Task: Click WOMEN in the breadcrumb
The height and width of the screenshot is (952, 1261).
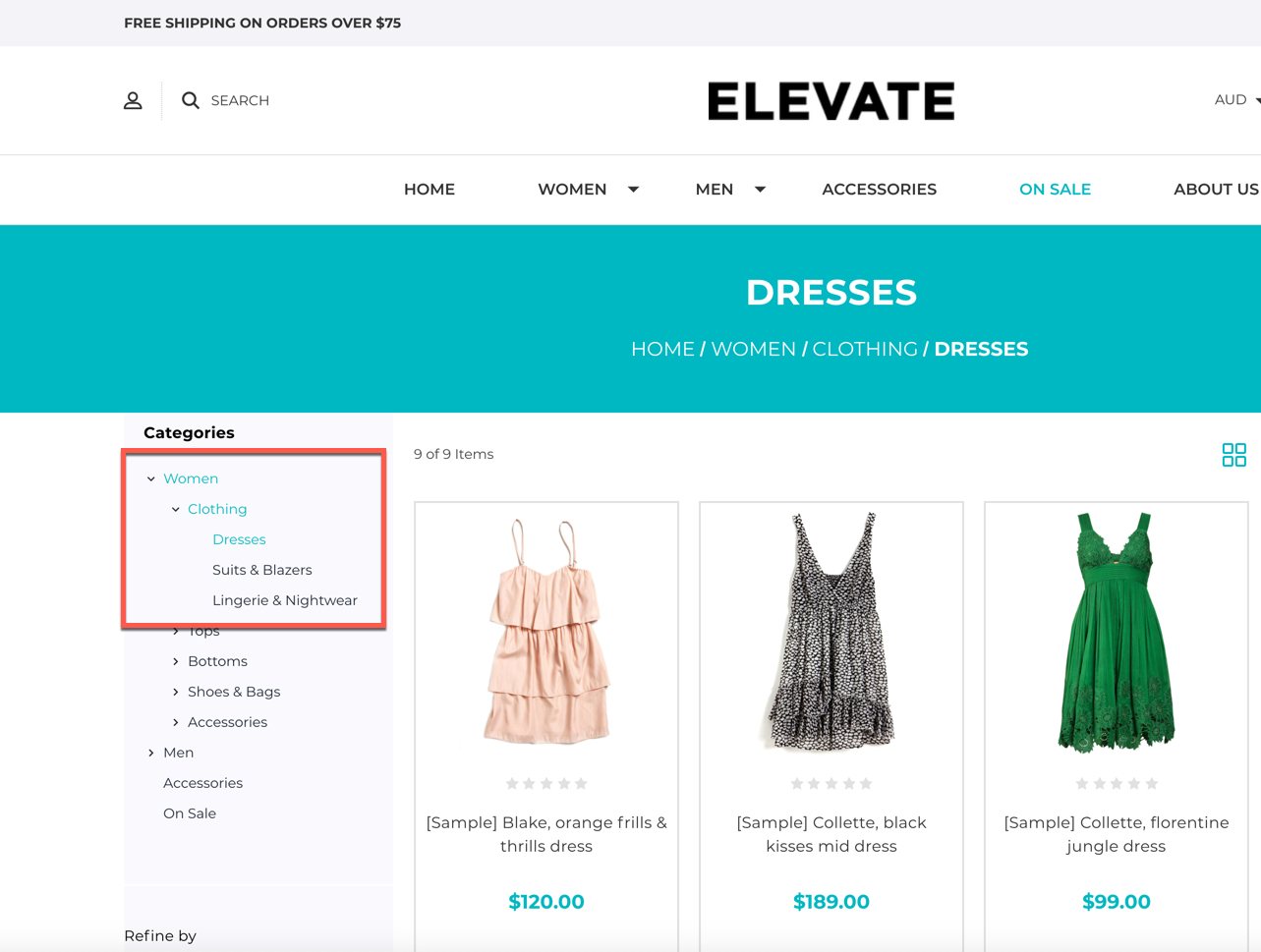Action: (754, 349)
